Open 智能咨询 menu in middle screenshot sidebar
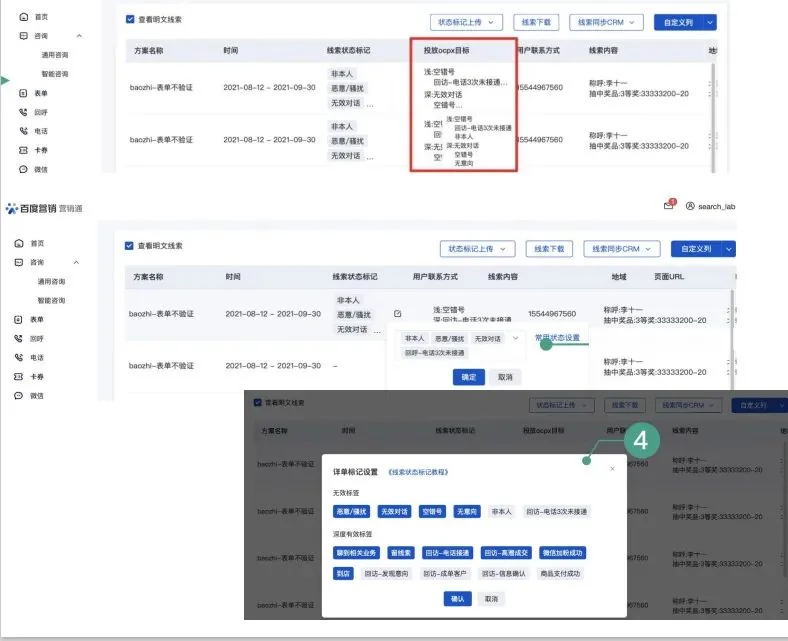The height and width of the screenshot is (641, 788). pyautogui.click(x=51, y=301)
